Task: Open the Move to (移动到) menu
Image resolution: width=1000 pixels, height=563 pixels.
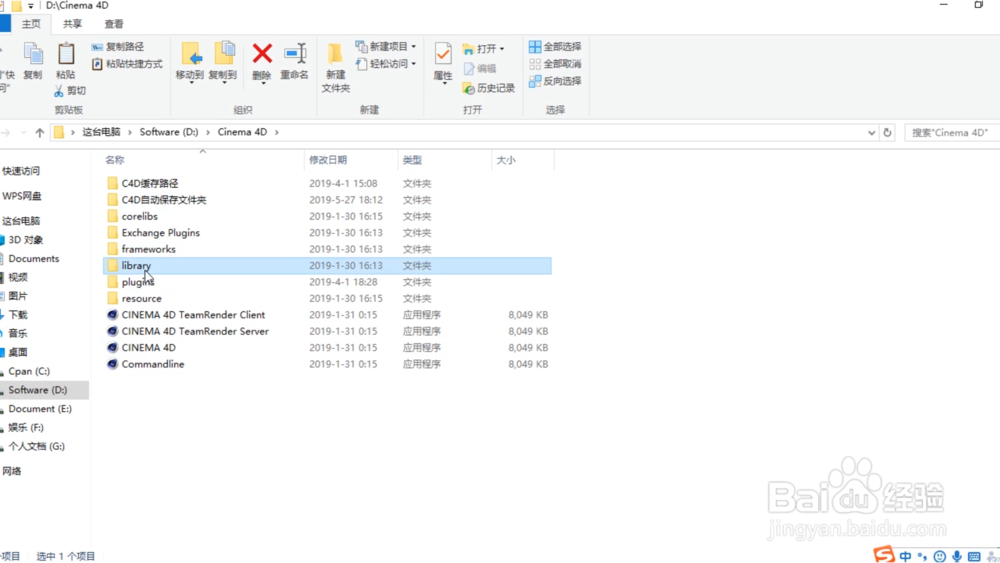Action: tap(190, 62)
